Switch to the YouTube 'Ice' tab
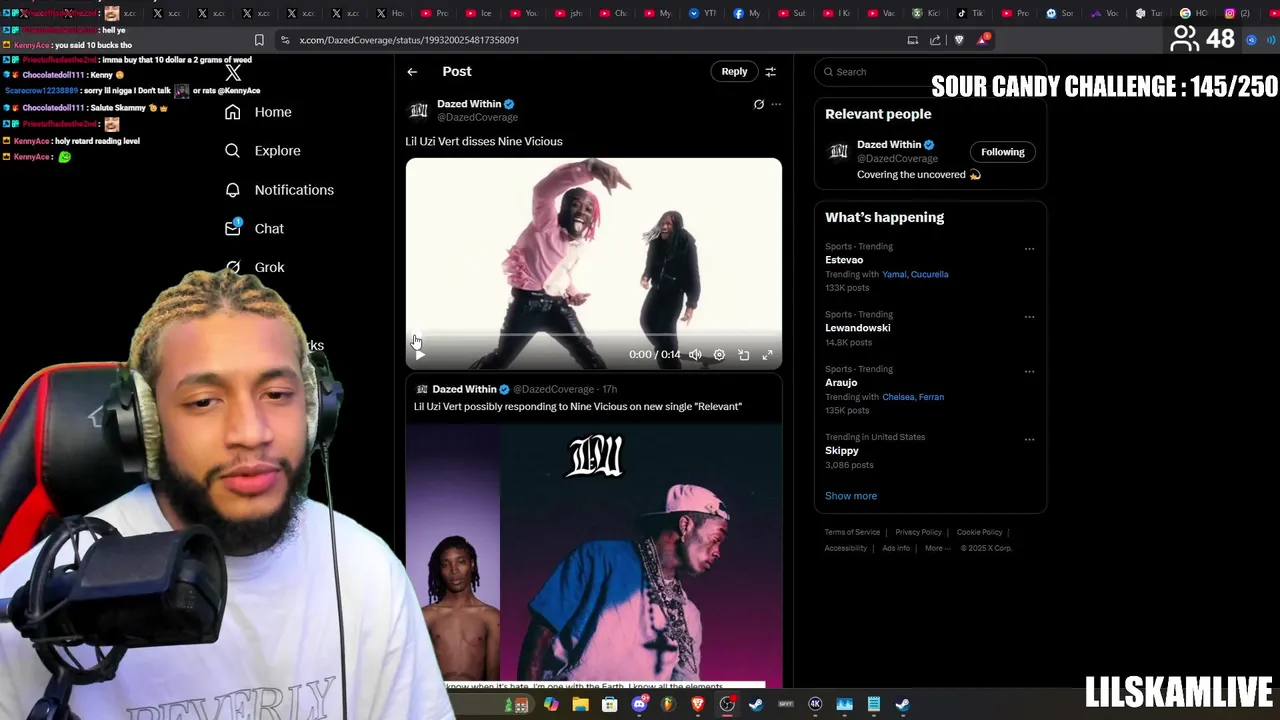The height and width of the screenshot is (720, 1280). pyautogui.click(x=478, y=14)
